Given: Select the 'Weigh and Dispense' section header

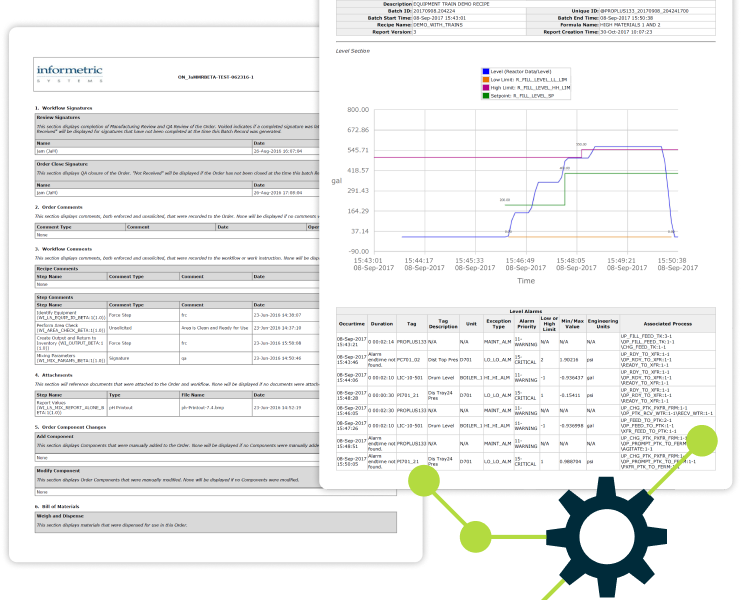Looking at the screenshot, I should click(x=60, y=516).
